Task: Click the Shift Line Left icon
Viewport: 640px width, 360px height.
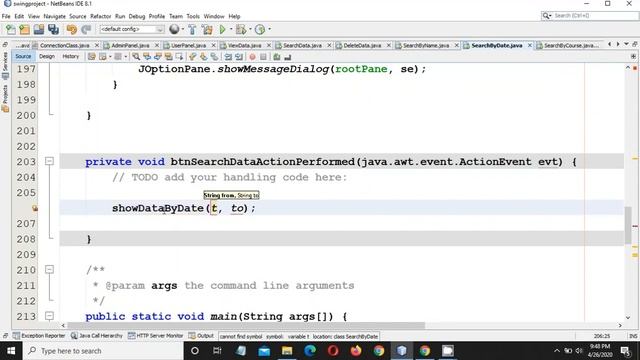Action: coord(228,57)
